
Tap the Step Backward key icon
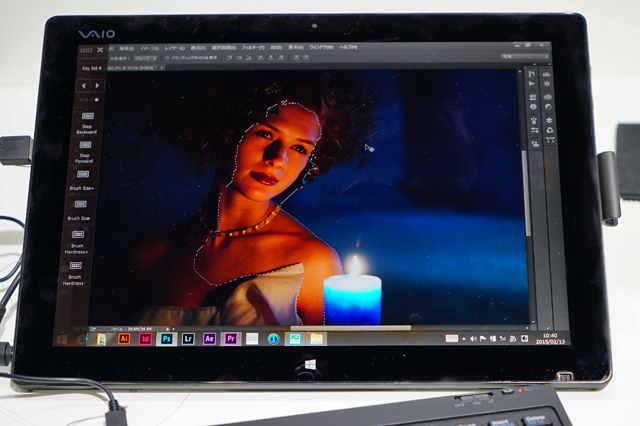click(88, 116)
